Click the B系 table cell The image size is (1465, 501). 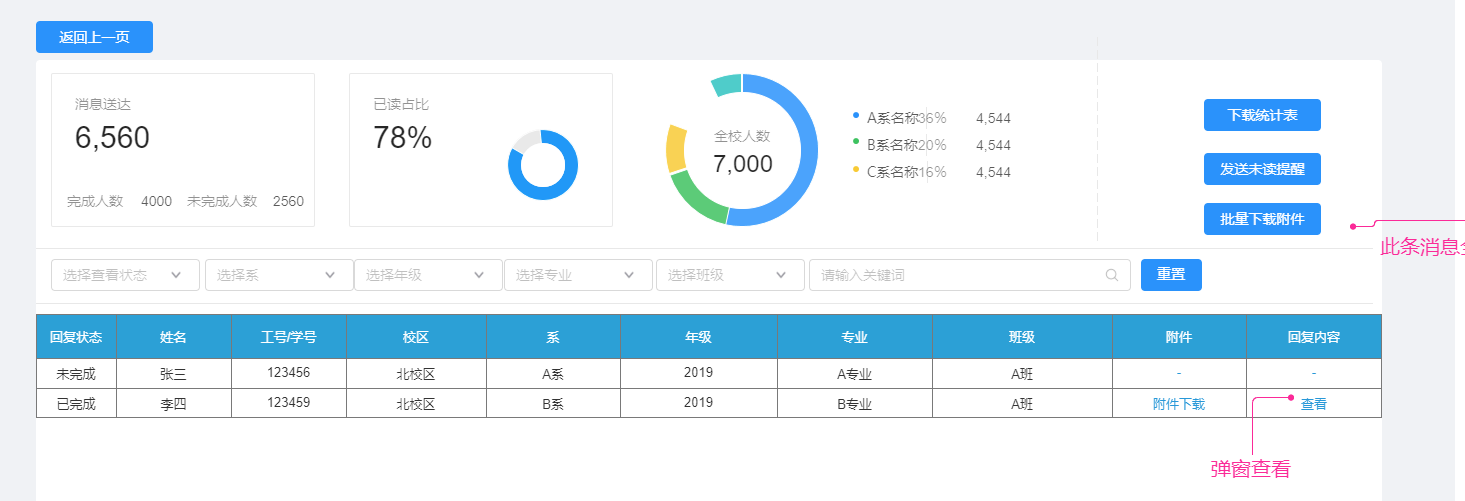[x=553, y=404]
